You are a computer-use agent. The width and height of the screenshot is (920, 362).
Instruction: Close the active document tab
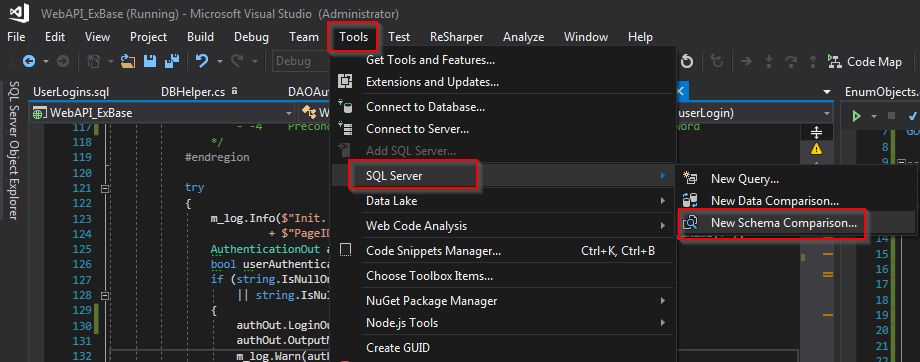tap(680, 91)
